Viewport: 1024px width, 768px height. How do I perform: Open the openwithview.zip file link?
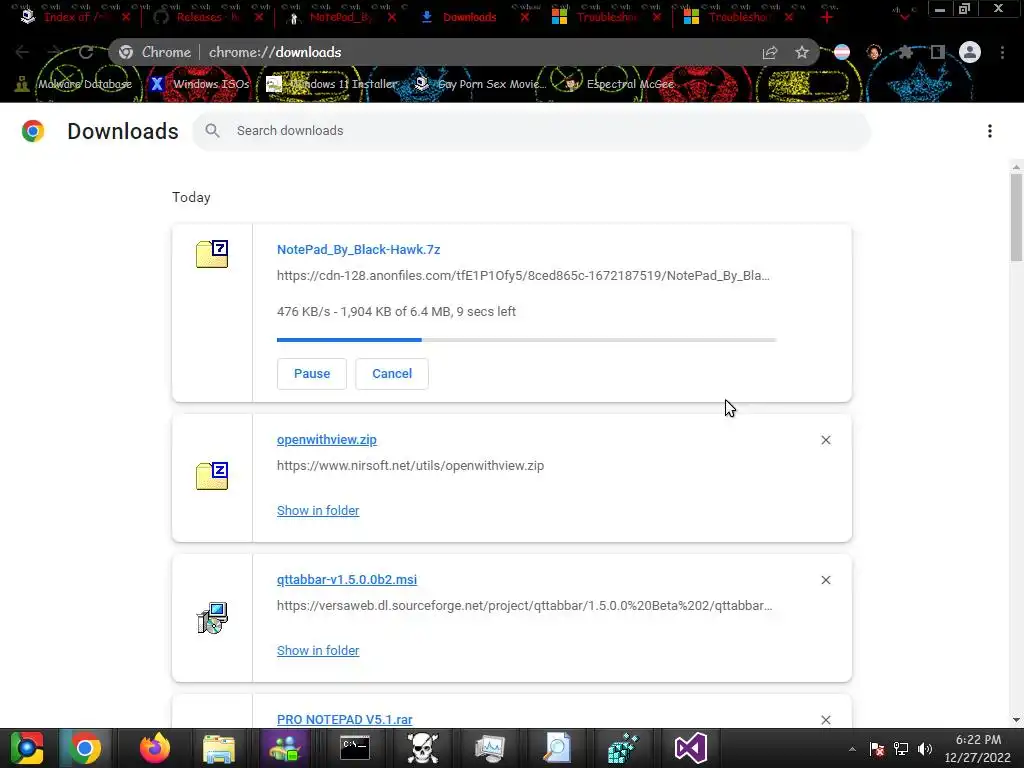pos(327,440)
